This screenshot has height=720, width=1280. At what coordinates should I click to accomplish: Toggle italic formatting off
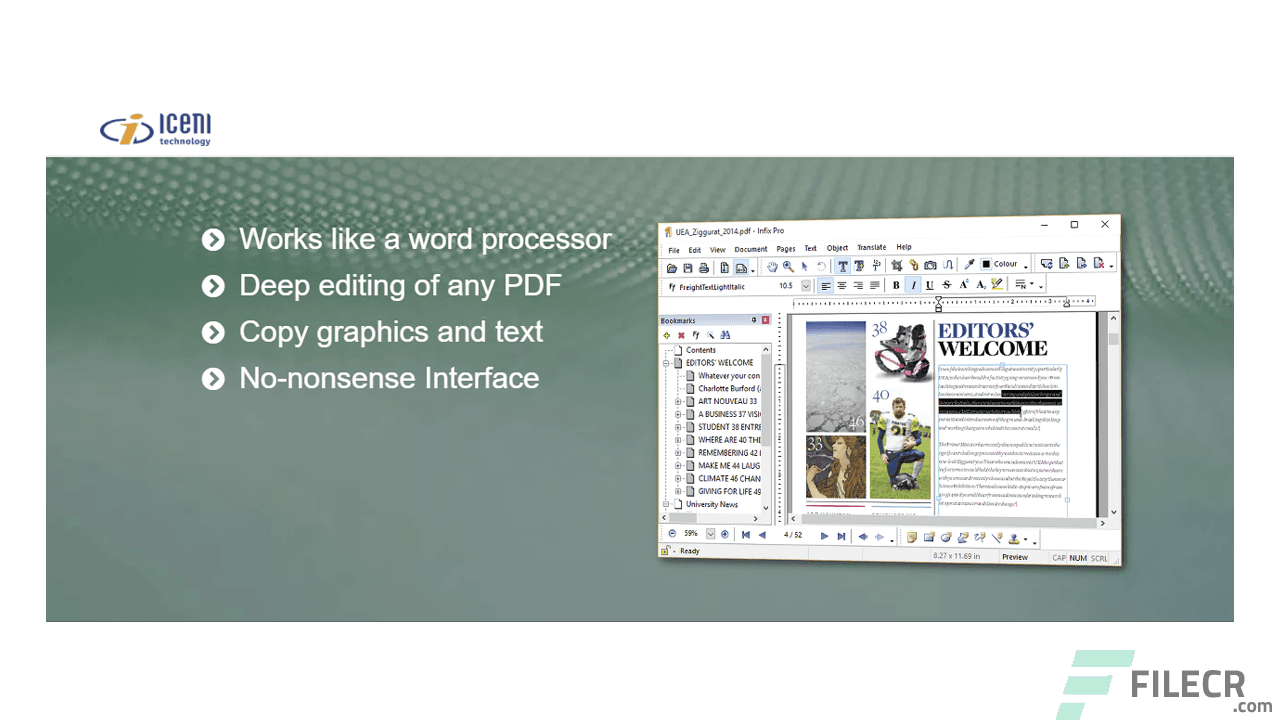click(x=912, y=285)
